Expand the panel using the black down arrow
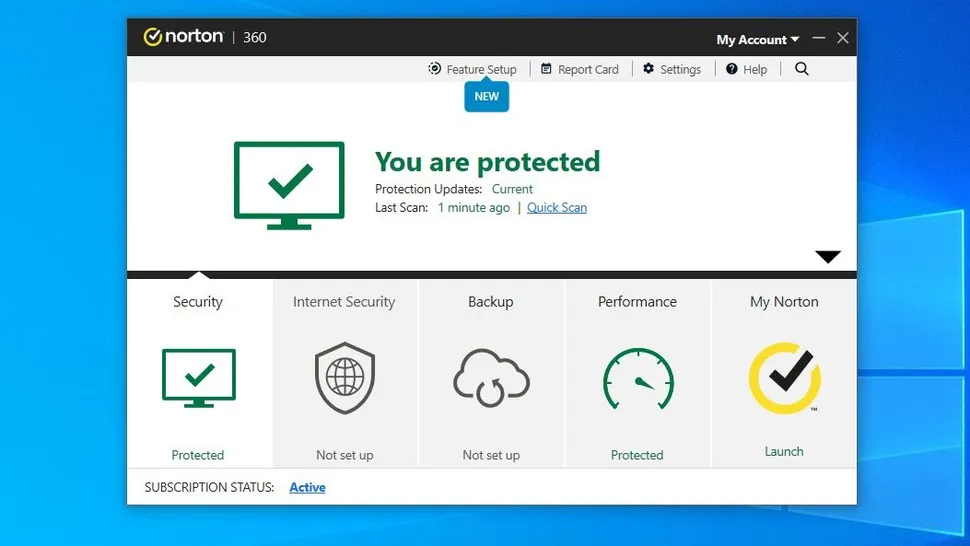This screenshot has height=546, width=970. click(828, 257)
